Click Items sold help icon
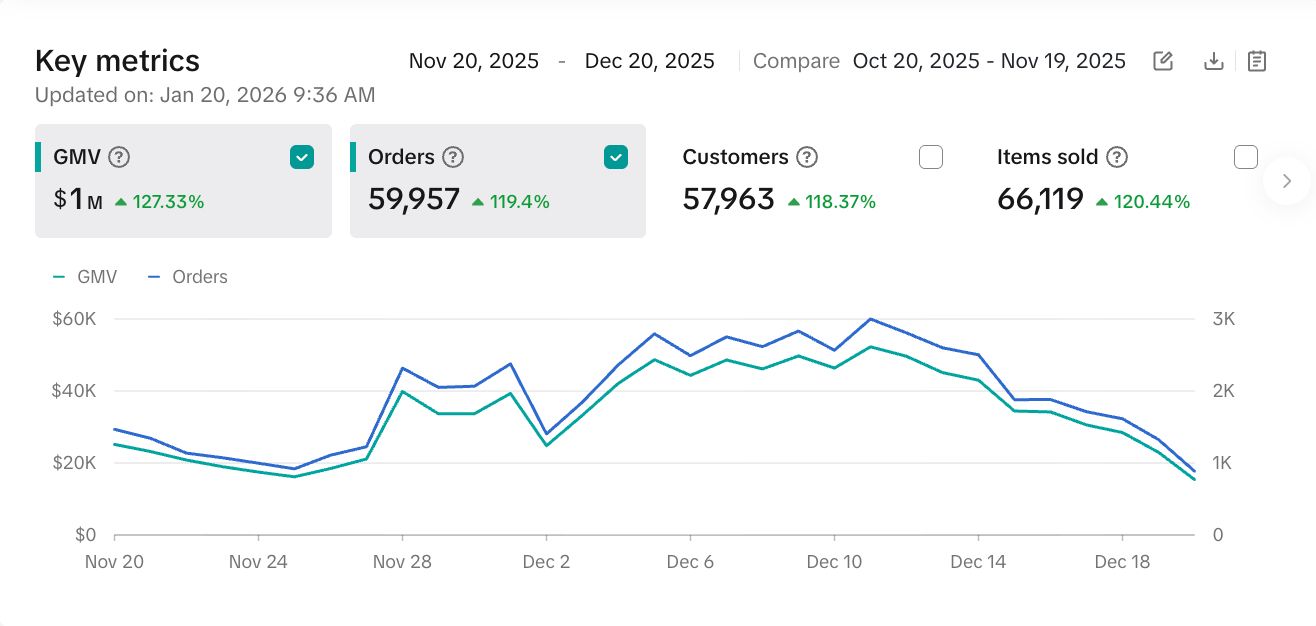Screen dimensions: 1316x626 point(1118,157)
